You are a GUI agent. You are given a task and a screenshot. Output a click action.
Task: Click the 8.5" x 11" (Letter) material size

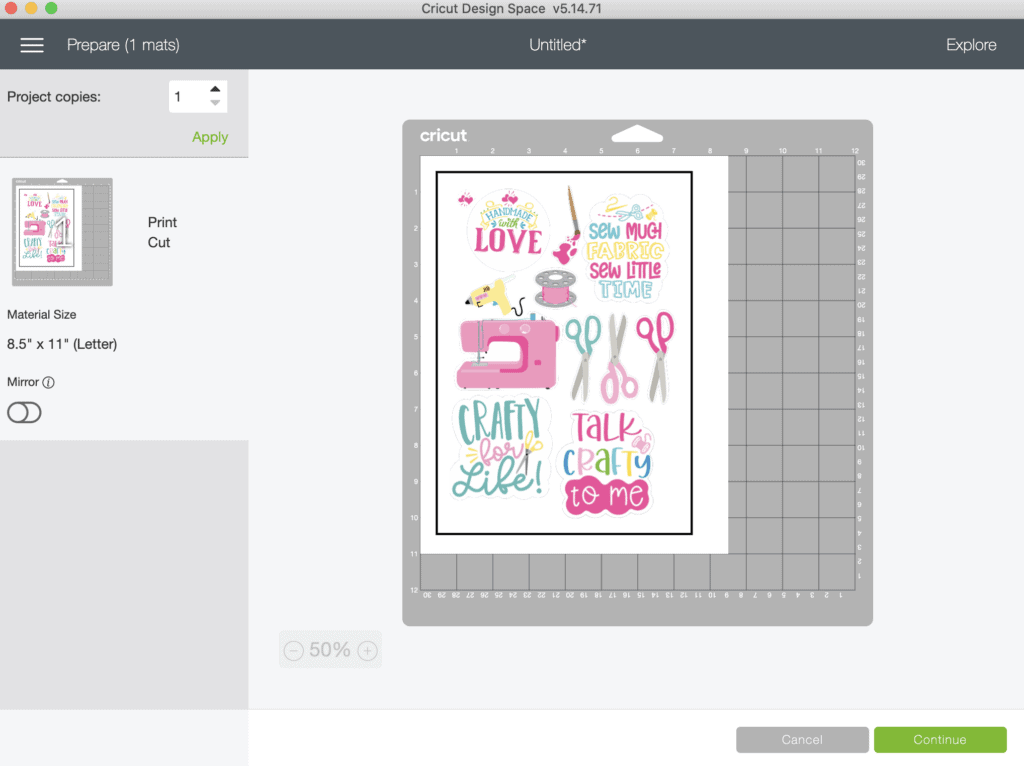(x=62, y=344)
